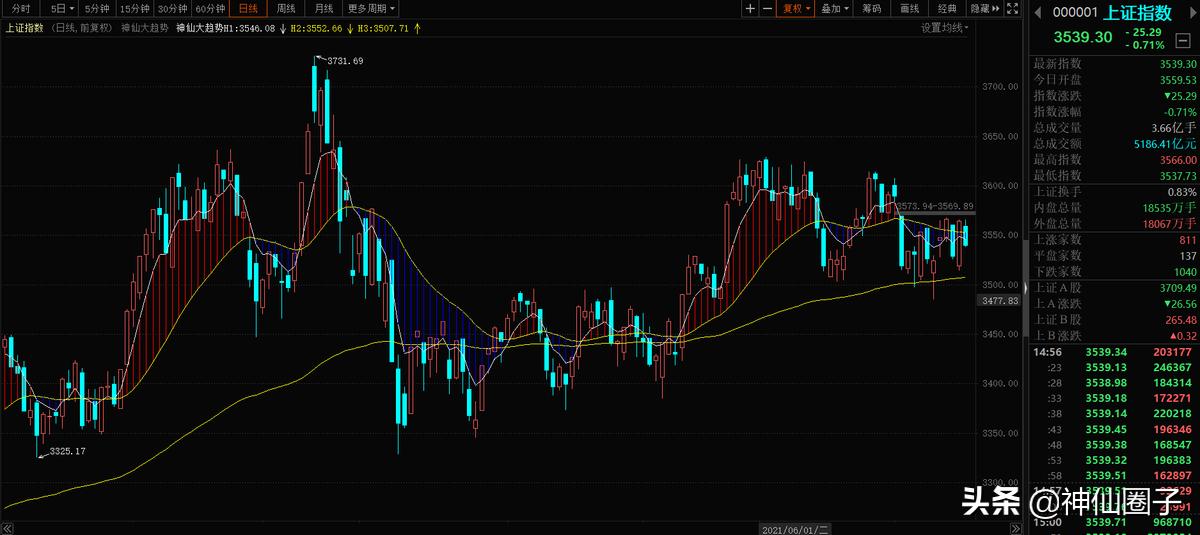Screen dimensions: 1200x535
Task: Click the H3:3507.71 indicator value
Action: (384, 28)
